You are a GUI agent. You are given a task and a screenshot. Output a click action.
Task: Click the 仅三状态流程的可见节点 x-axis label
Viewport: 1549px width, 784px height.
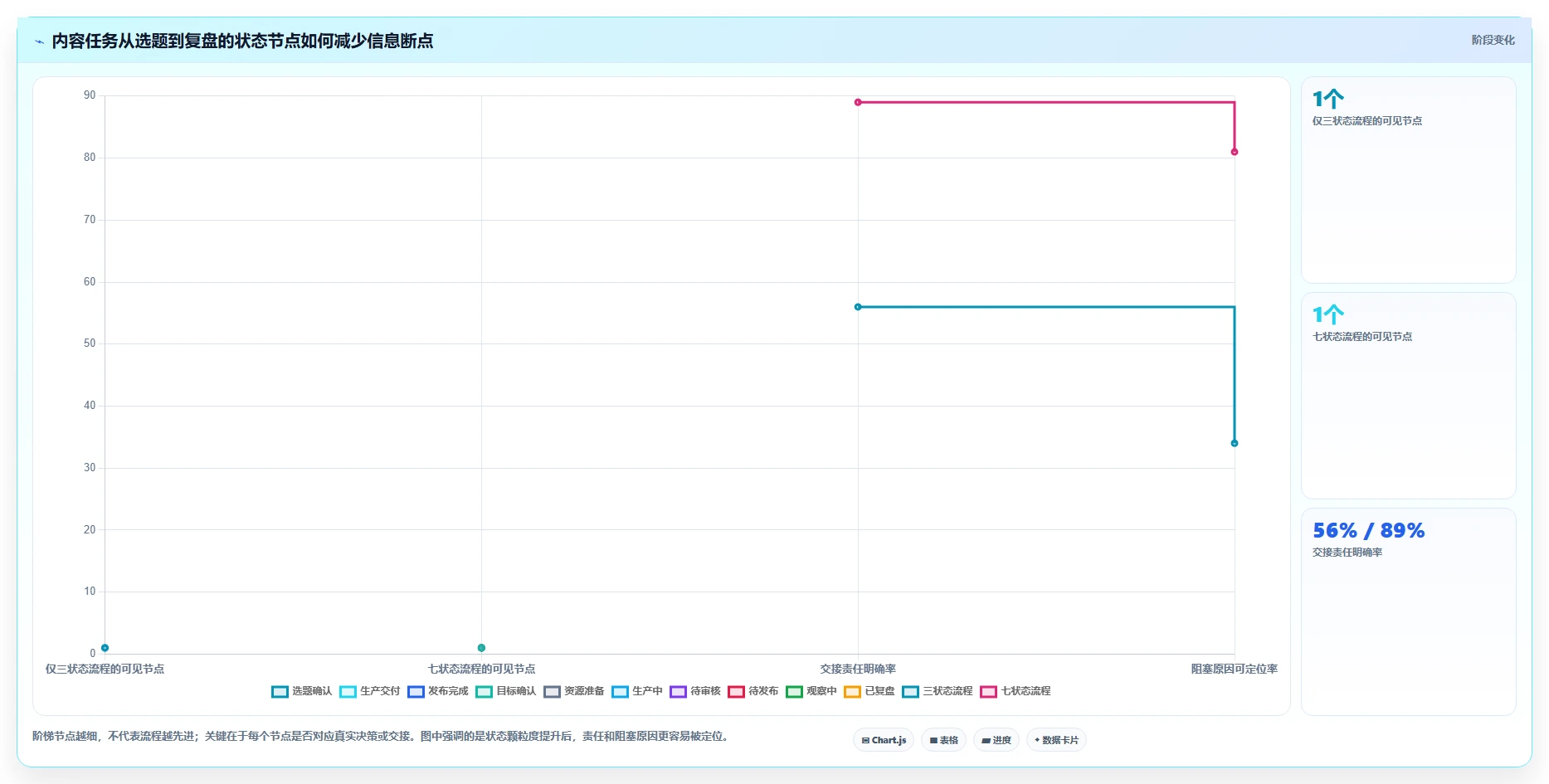click(105, 669)
